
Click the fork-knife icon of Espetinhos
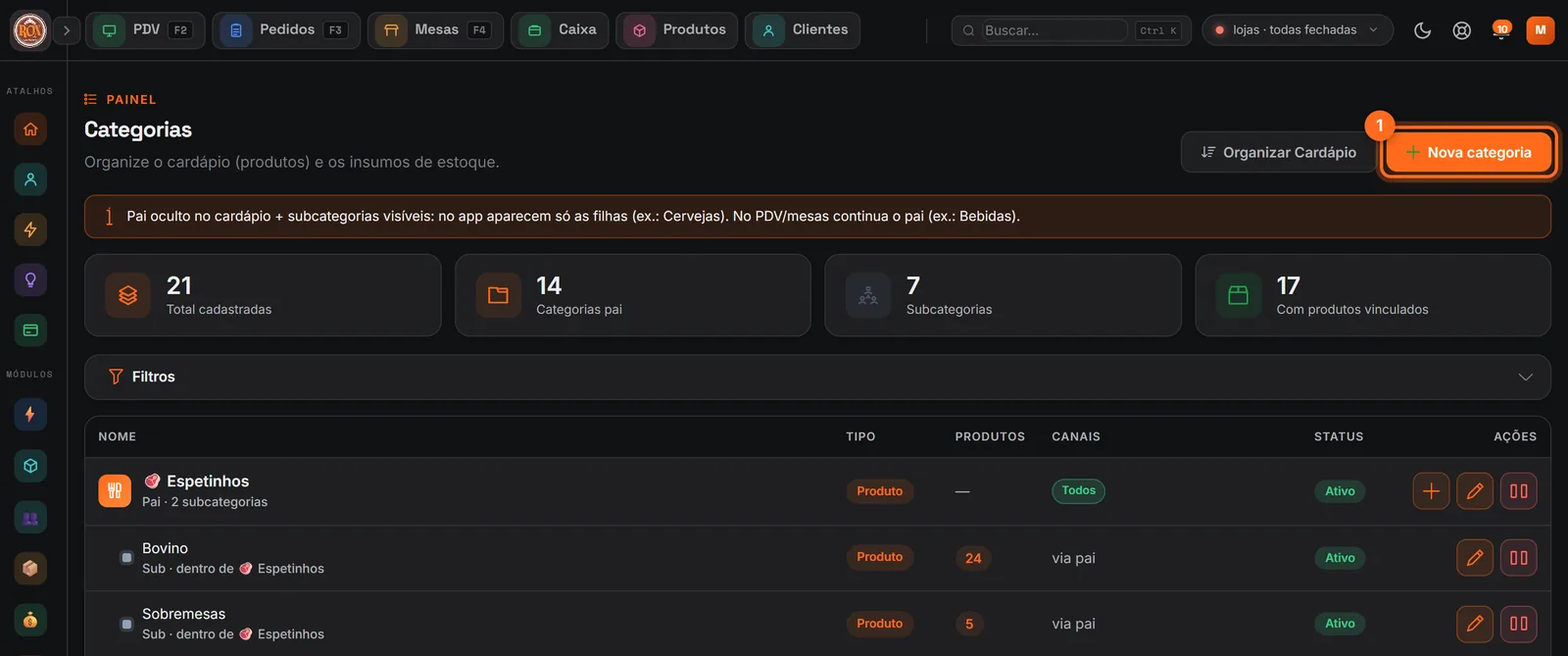tap(115, 490)
